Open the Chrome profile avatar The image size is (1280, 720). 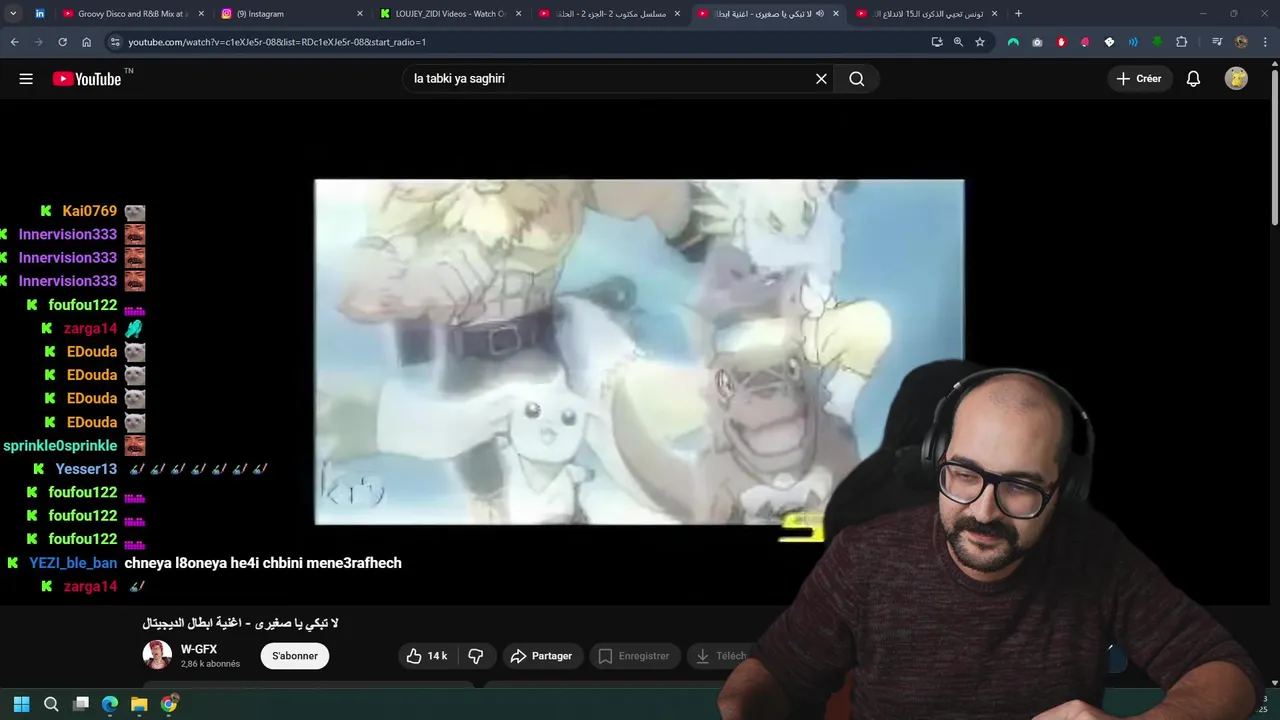coord(1241,42)
